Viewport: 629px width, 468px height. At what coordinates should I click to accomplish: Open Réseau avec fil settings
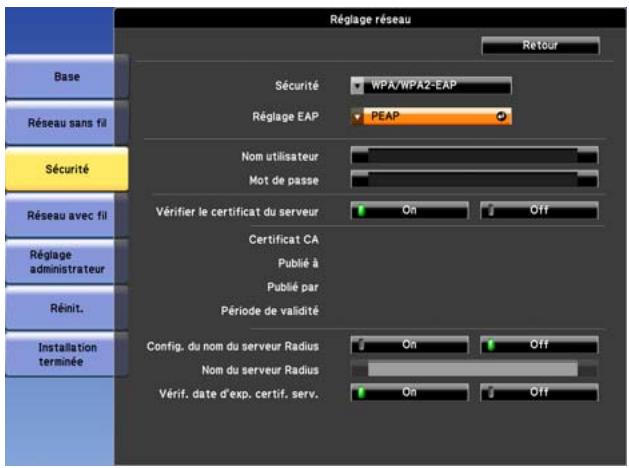(x=66, y=214)
